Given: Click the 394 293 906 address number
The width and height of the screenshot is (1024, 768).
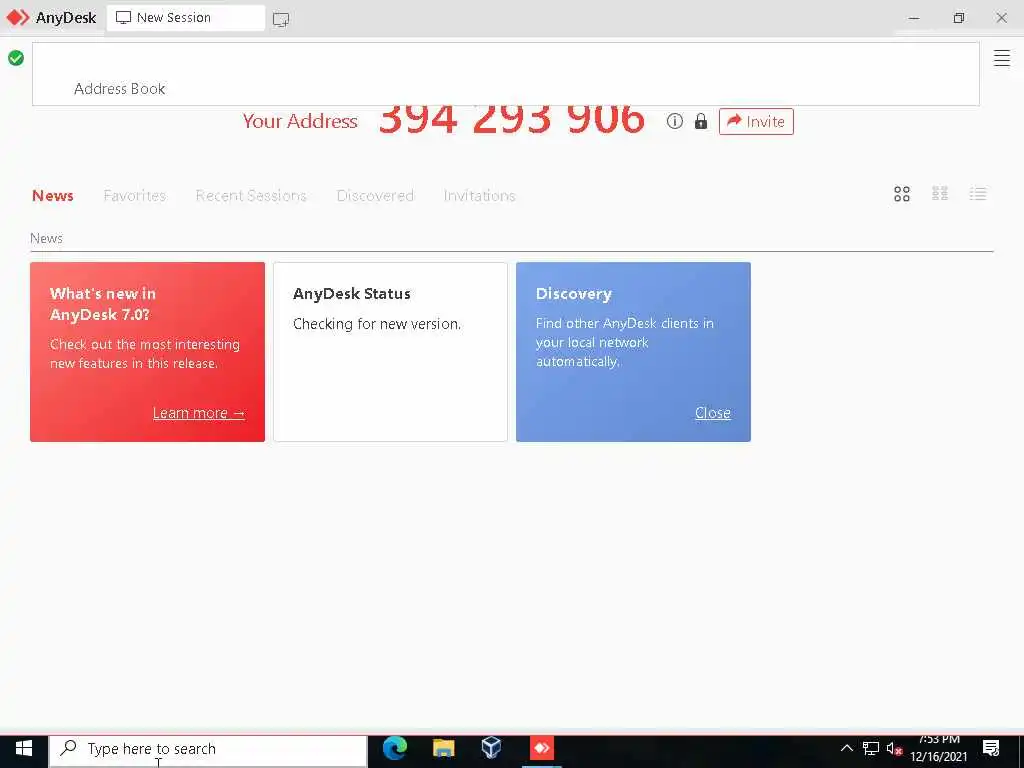Looking at the screenshot, I should pos(512,121).
